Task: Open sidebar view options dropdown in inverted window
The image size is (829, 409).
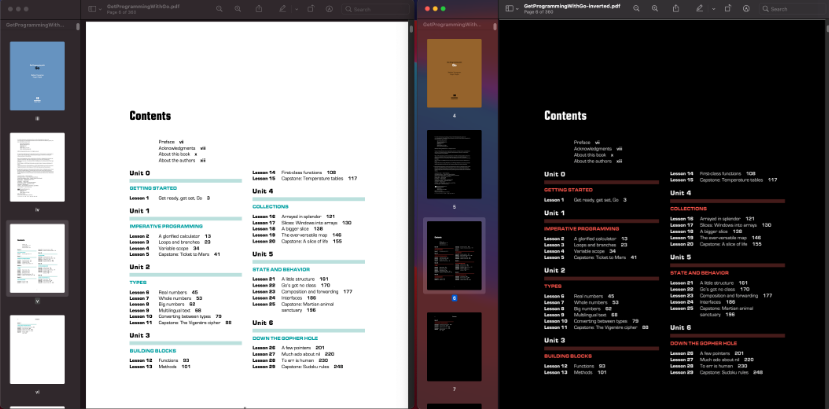Action: coord(517,9)
